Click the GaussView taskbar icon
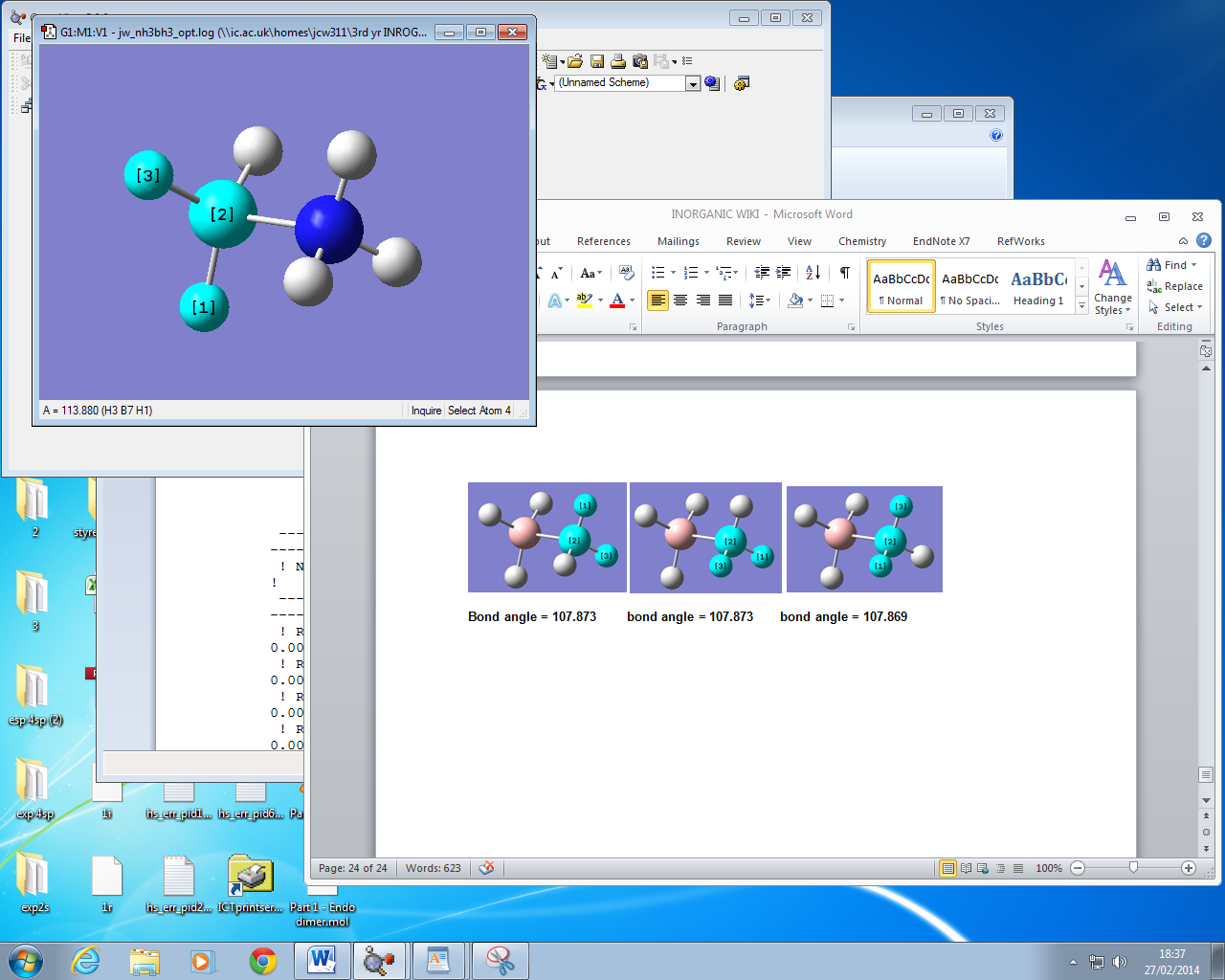This screenshot has height=980, width=1225. [380, 960]
